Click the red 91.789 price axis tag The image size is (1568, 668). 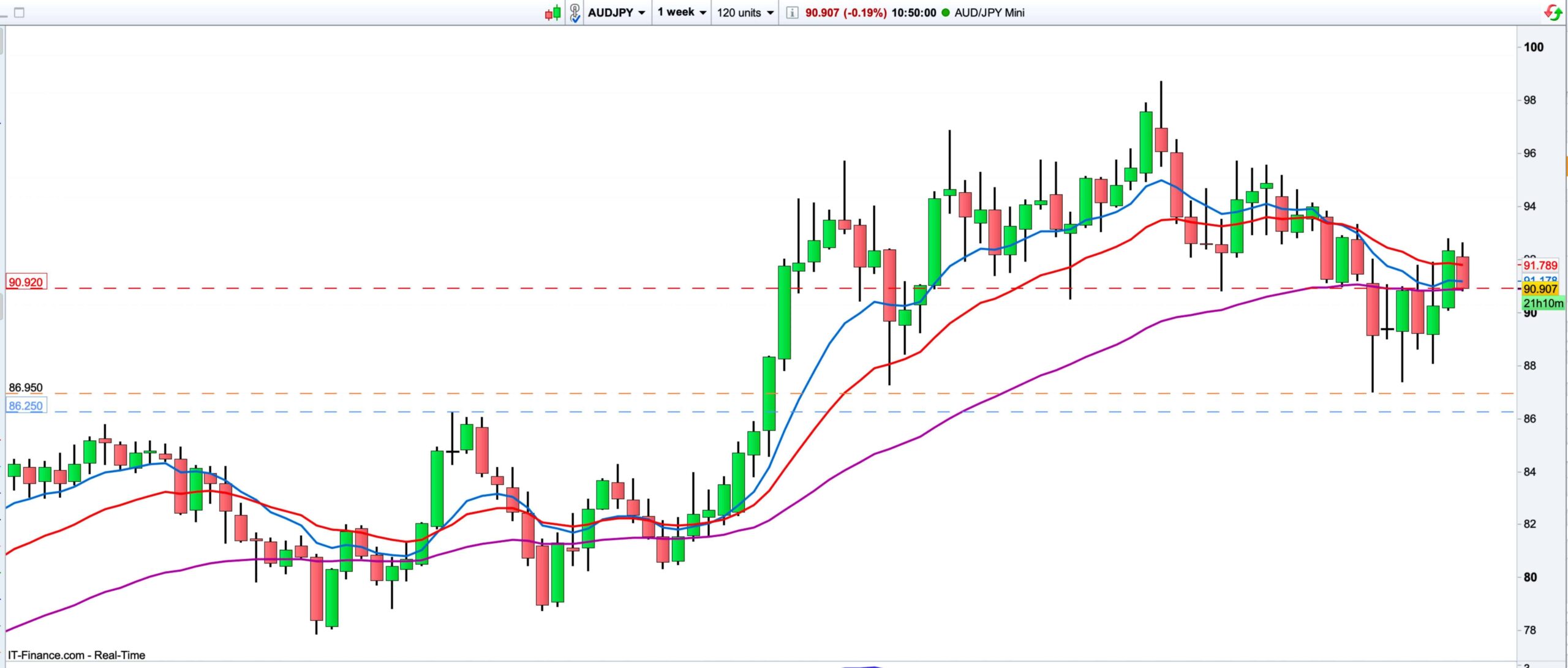tap(1540, 265)
